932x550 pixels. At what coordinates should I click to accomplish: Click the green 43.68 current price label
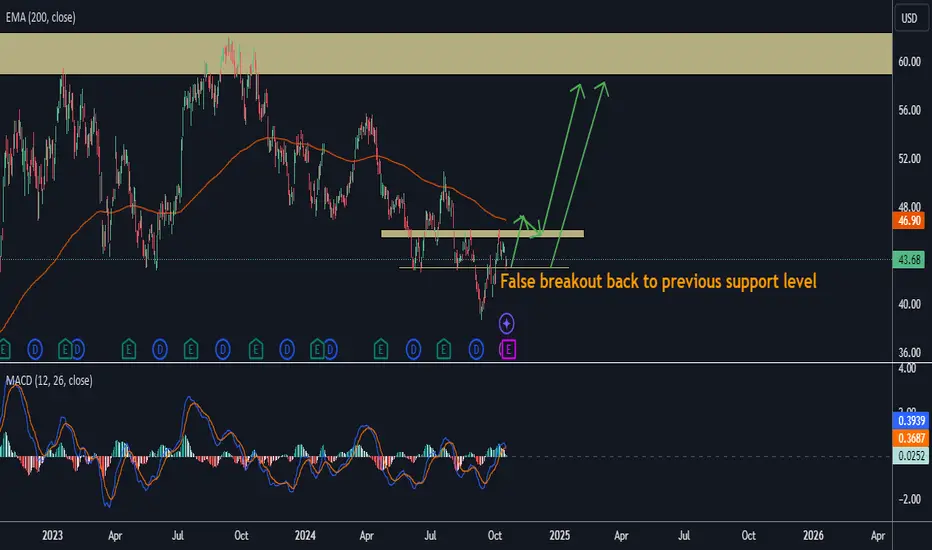click(x=908, y=260)
